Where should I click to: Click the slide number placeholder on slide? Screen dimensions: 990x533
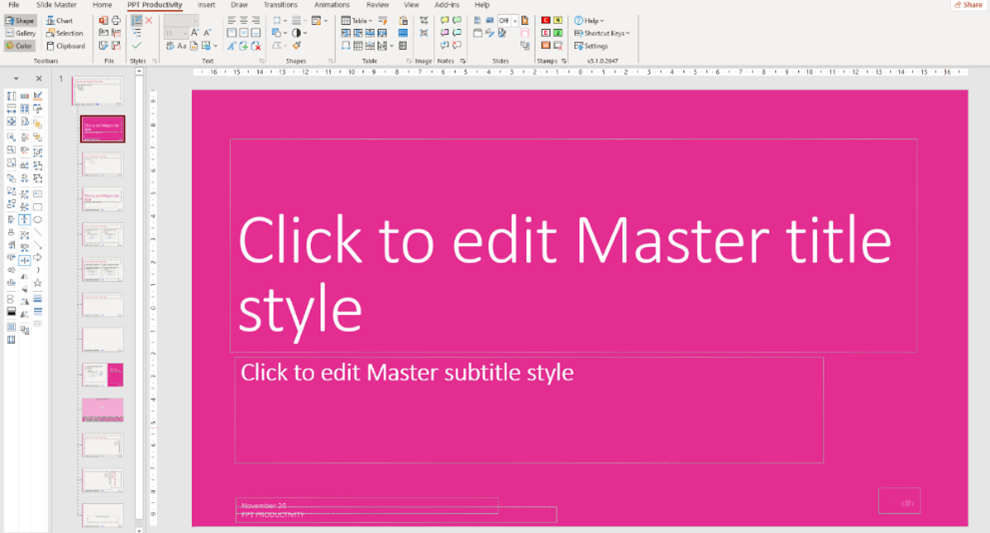point(899,501)
